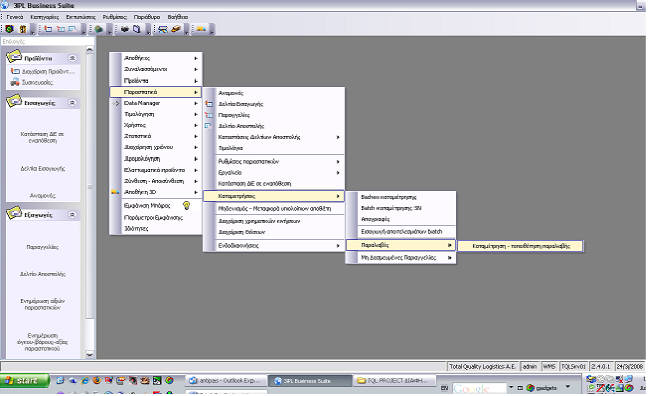Click the blue documents toolbar icon
This screenshot has height=396, width=648.
(x=137, y=29)
